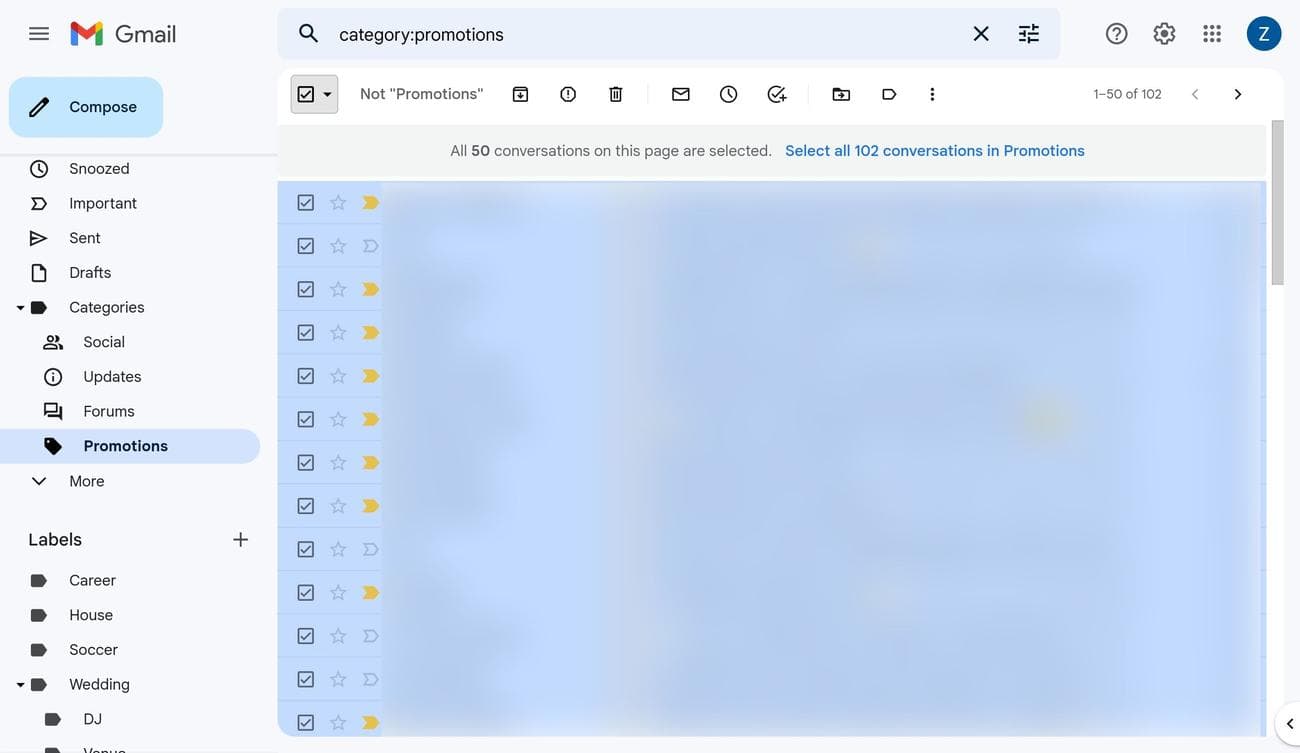Image resolution: width=1300 pixels, height=753 pixels.
Task: Click the Add to Tasks icon
Action: click(777, 94)
